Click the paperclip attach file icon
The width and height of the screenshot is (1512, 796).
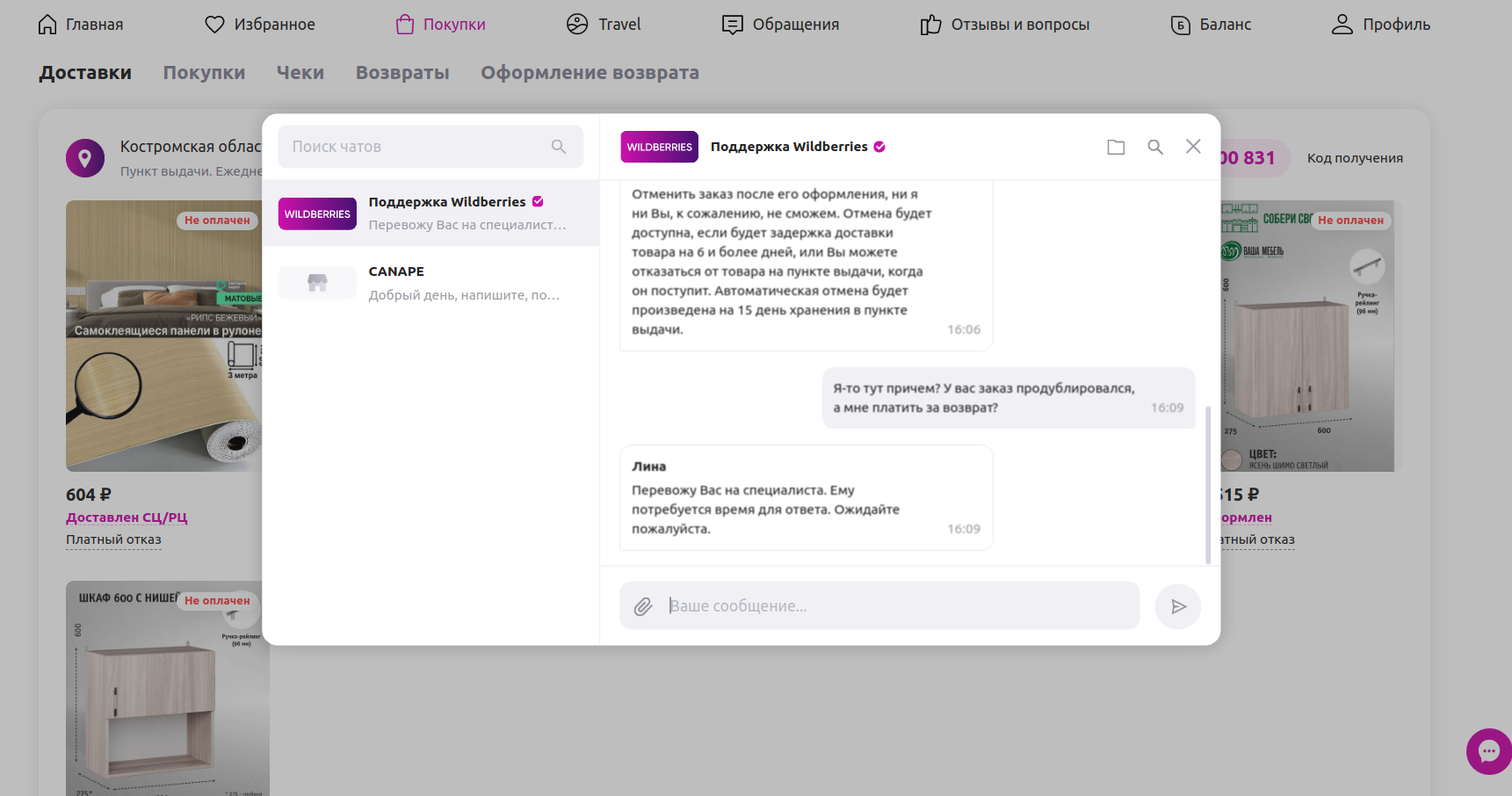[643, 606]
